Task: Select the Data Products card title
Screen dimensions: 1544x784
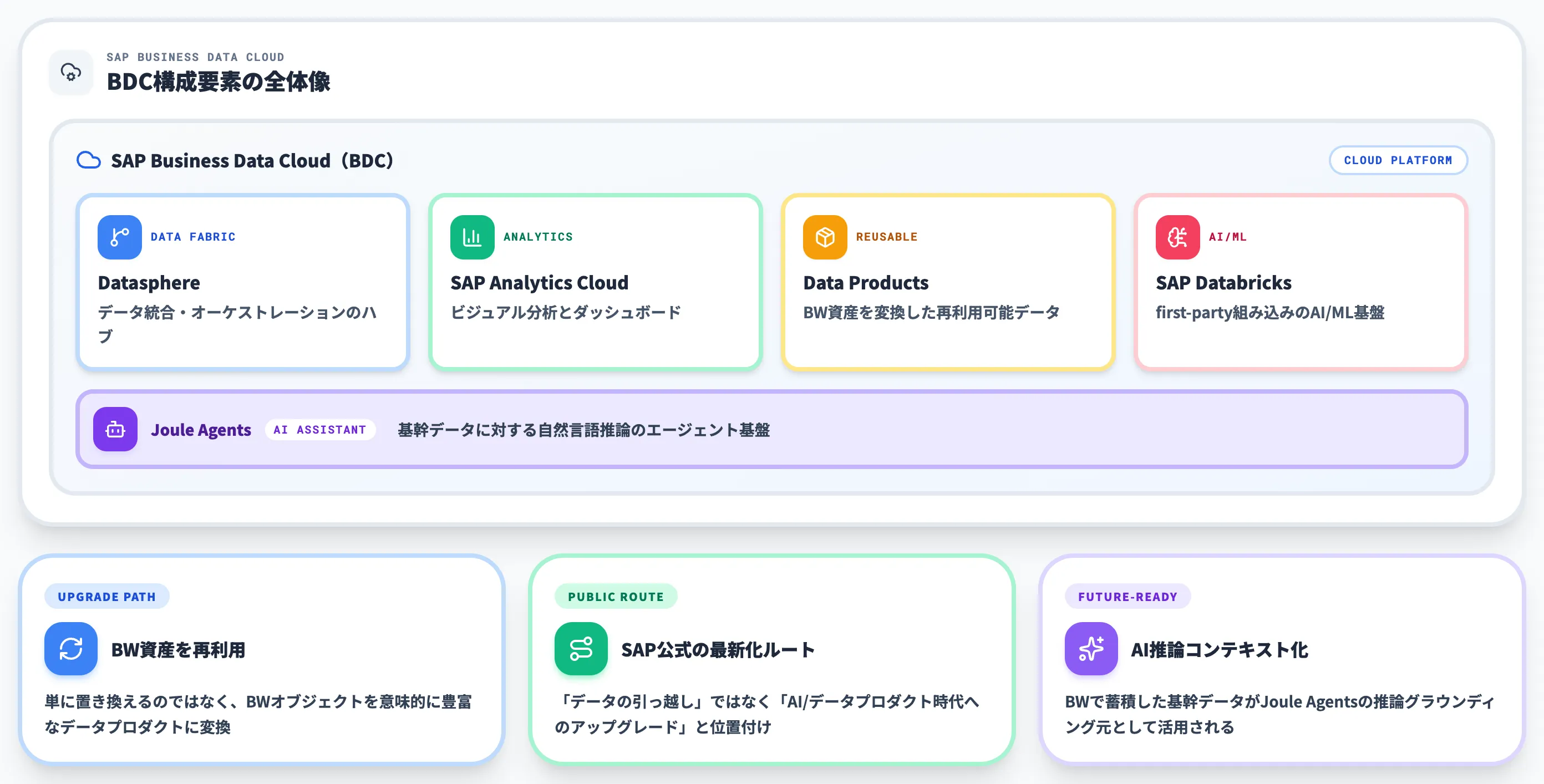Action: 866,282
